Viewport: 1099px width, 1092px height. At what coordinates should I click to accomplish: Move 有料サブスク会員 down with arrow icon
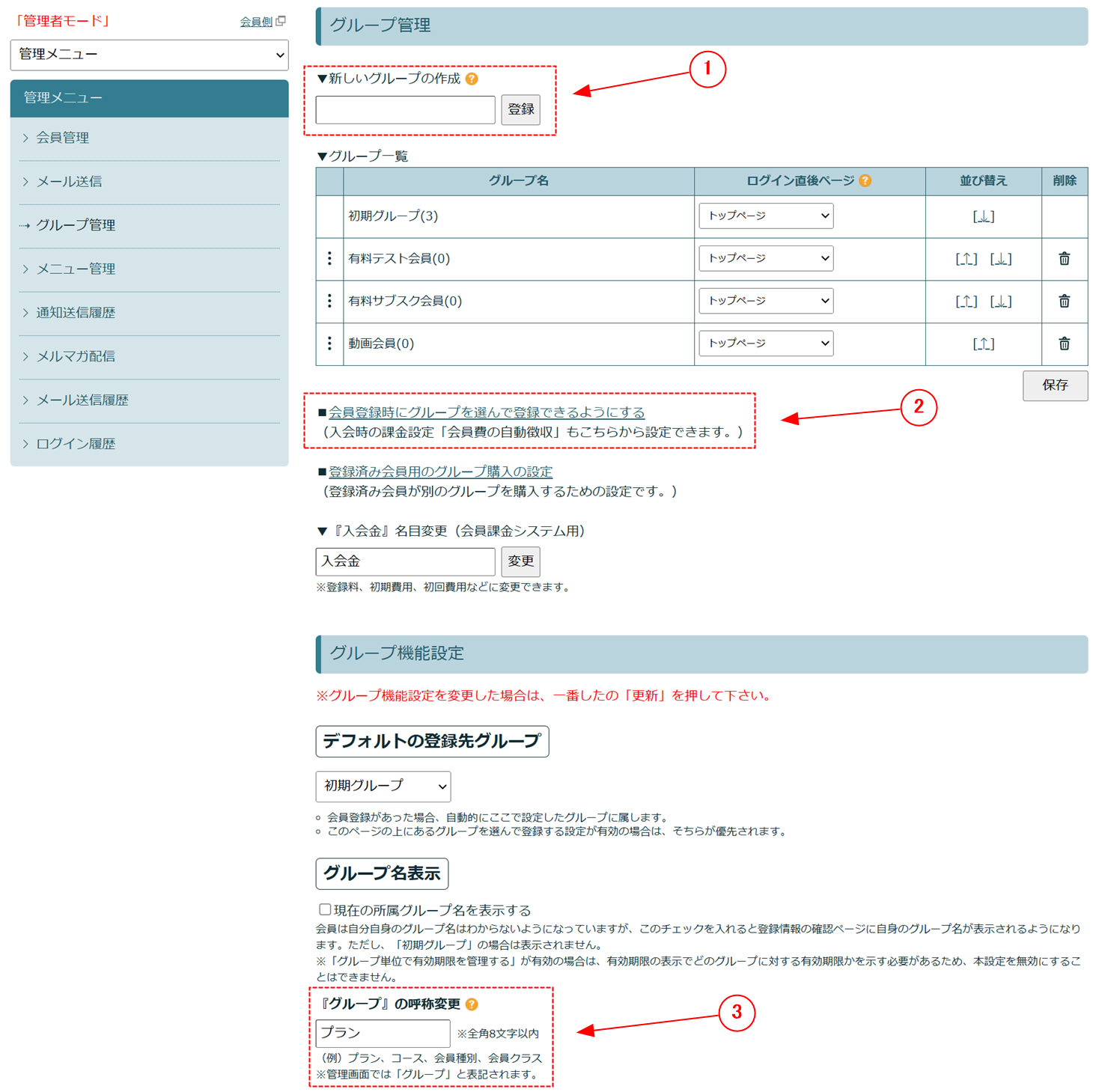pos(1001,301)
